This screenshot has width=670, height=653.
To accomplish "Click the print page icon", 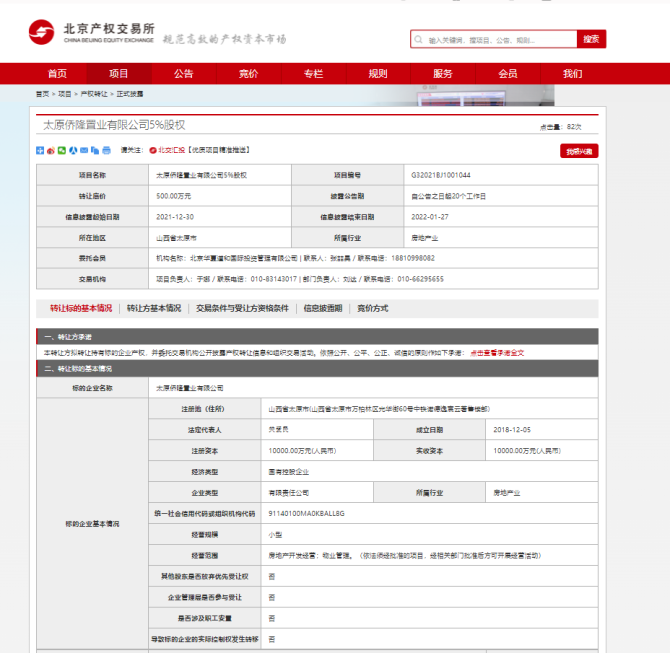I will pos(106,150).
